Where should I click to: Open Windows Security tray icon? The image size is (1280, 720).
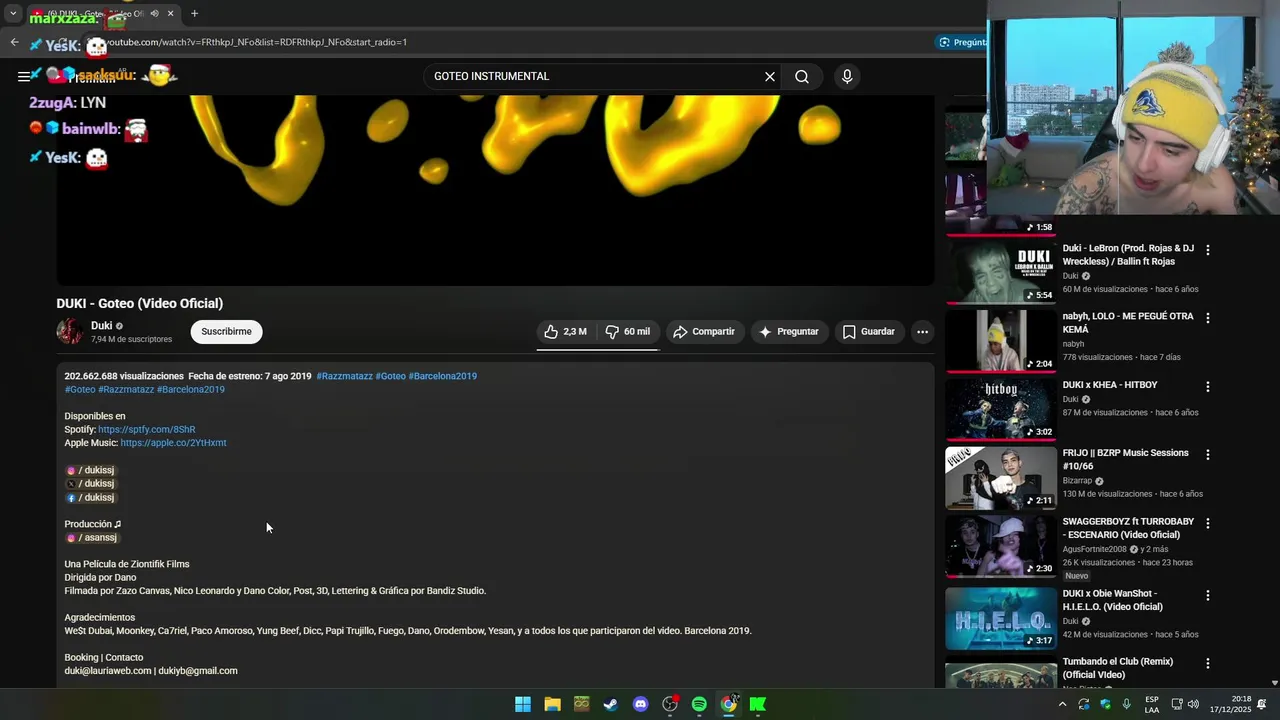pos(1105,704)
